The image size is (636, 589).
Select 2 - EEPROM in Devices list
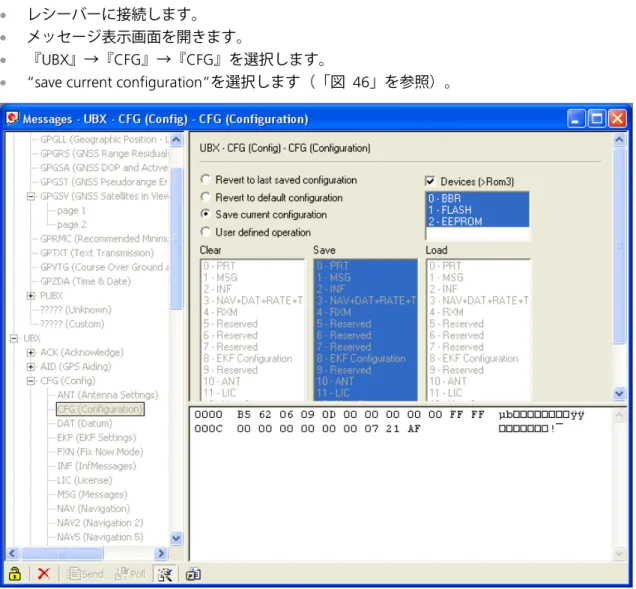[x=477, y=221]
